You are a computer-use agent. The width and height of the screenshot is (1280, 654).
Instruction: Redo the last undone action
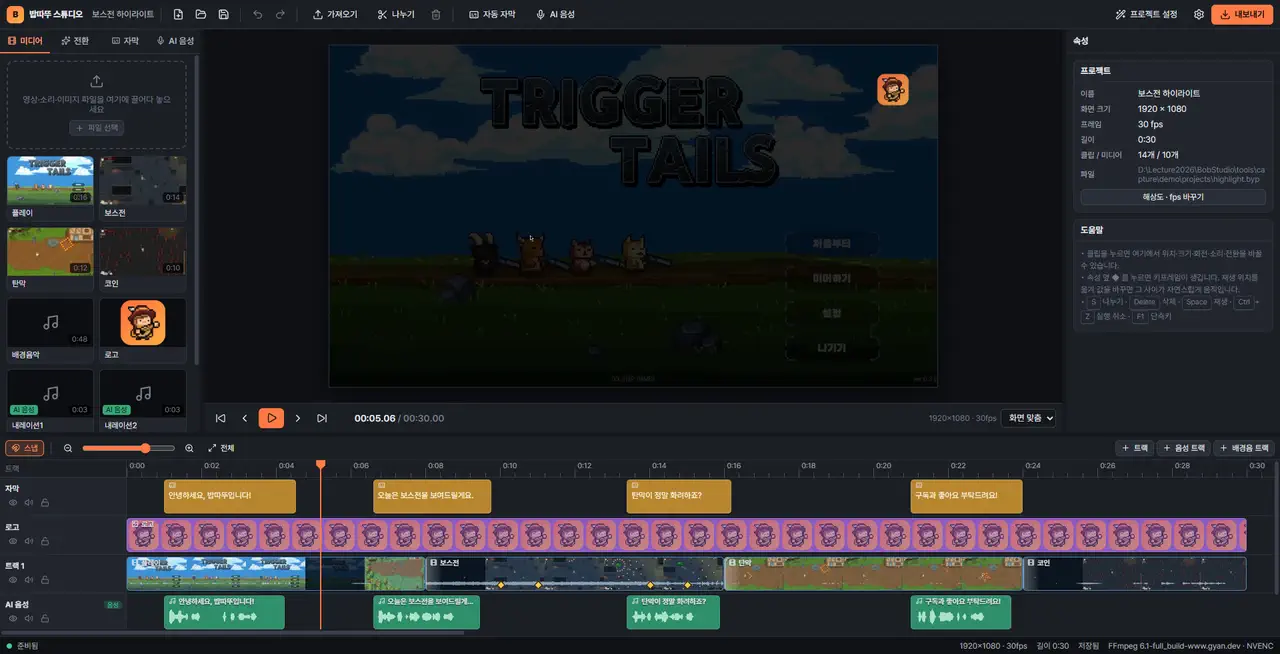(280, 15)
